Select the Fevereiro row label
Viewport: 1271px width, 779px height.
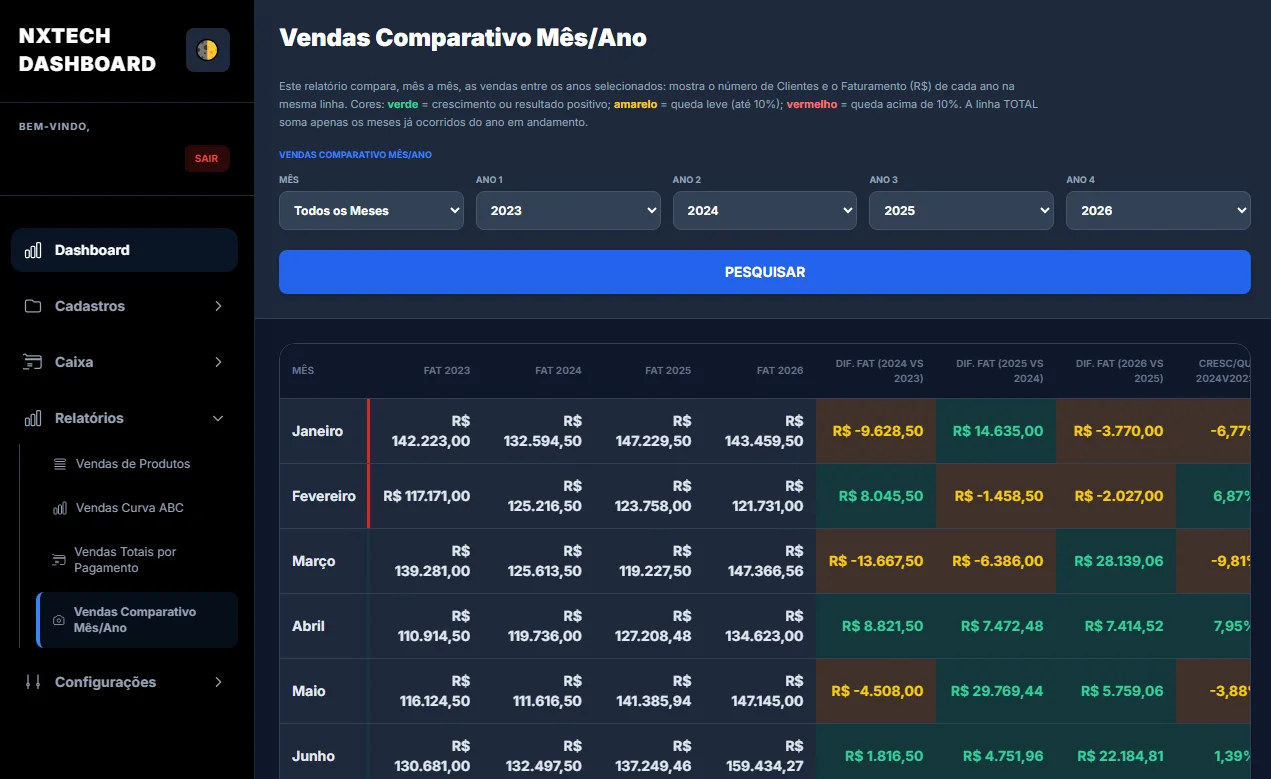click(x=324, y=496)
